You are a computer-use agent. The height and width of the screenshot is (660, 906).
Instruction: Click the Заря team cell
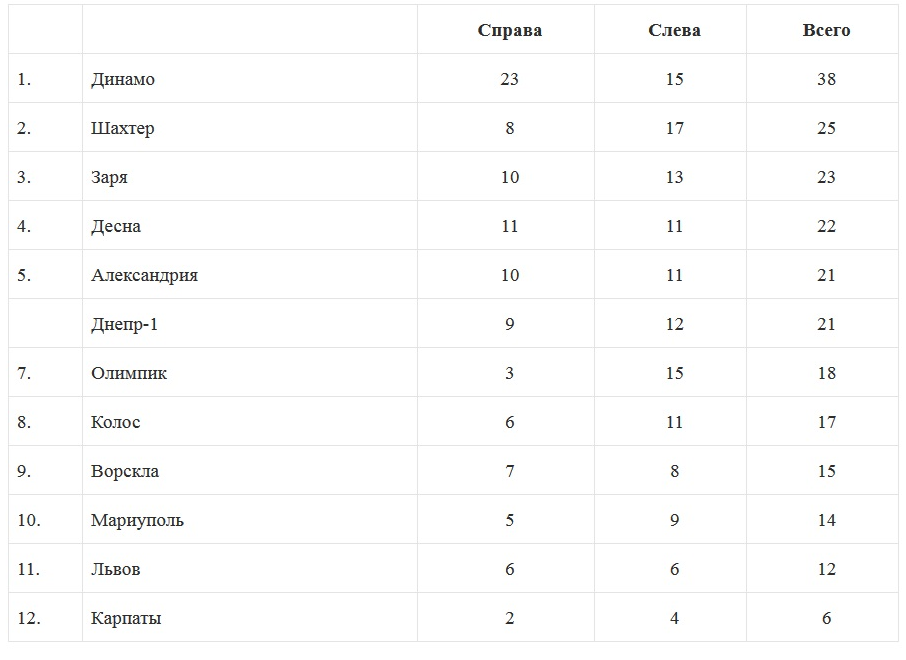click(109, 177)
